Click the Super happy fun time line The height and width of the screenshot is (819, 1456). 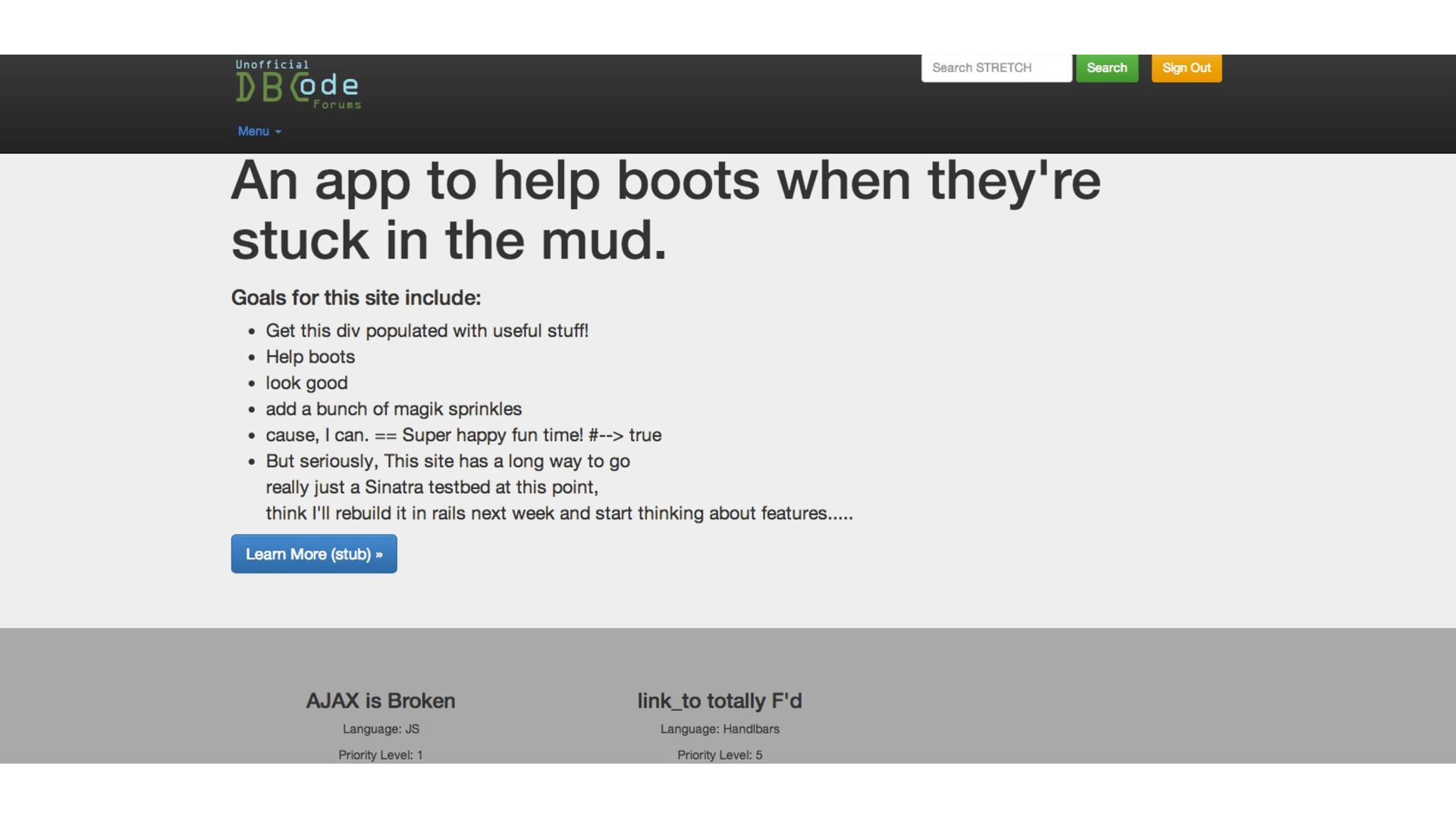click(x=463, y=435)
